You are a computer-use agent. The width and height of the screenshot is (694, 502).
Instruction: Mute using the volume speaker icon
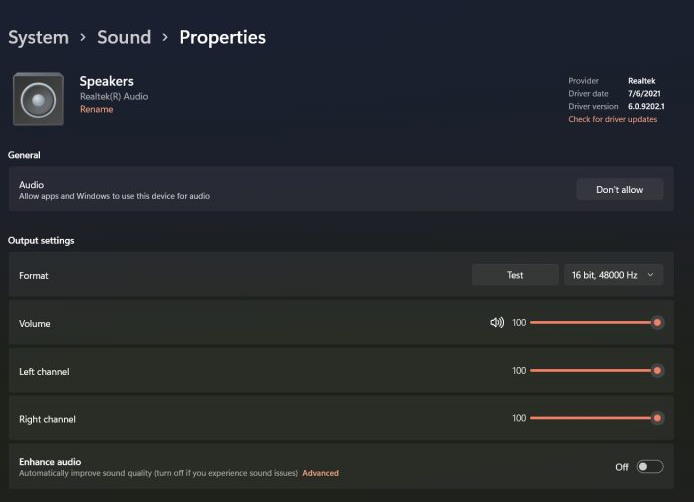(x=497, y=323)
